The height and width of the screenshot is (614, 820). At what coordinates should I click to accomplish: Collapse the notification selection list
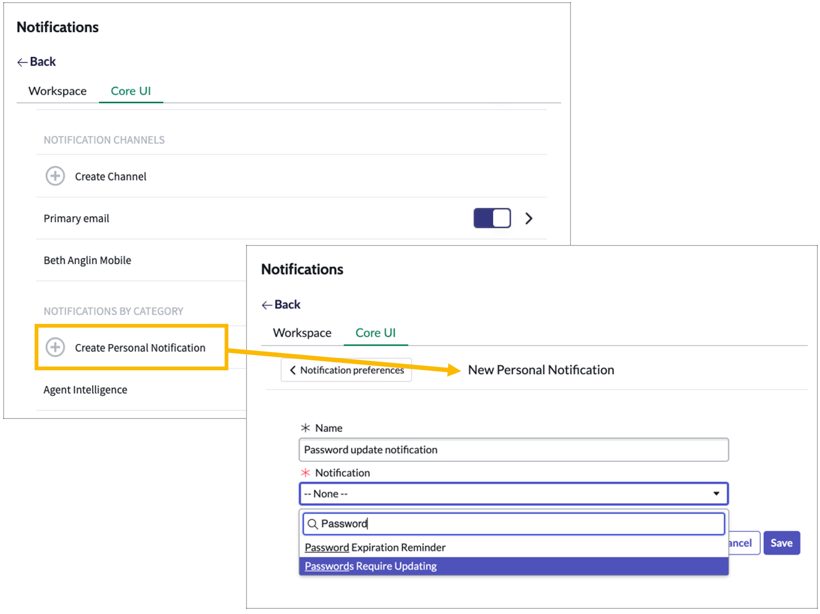716,493
